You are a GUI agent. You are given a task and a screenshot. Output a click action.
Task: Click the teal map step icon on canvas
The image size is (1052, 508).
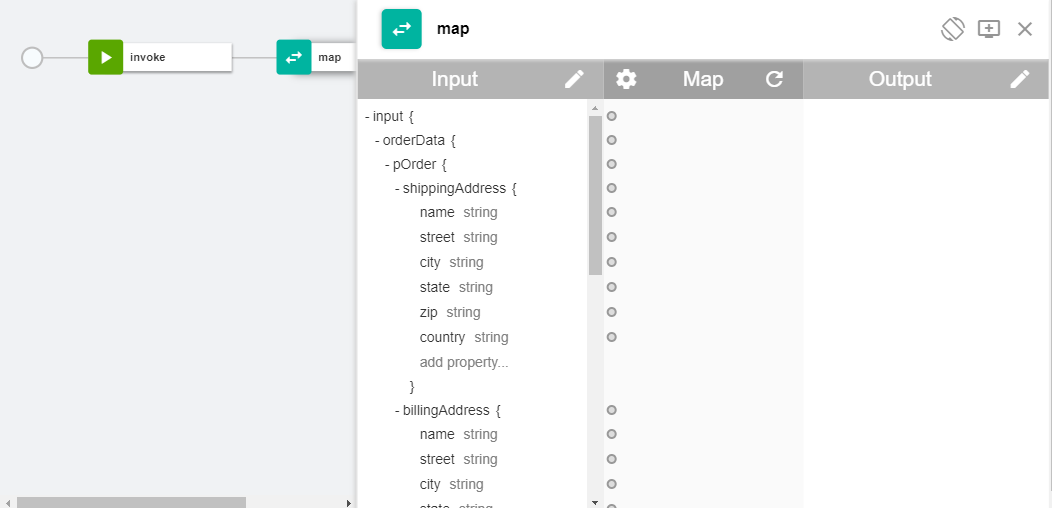294,57
